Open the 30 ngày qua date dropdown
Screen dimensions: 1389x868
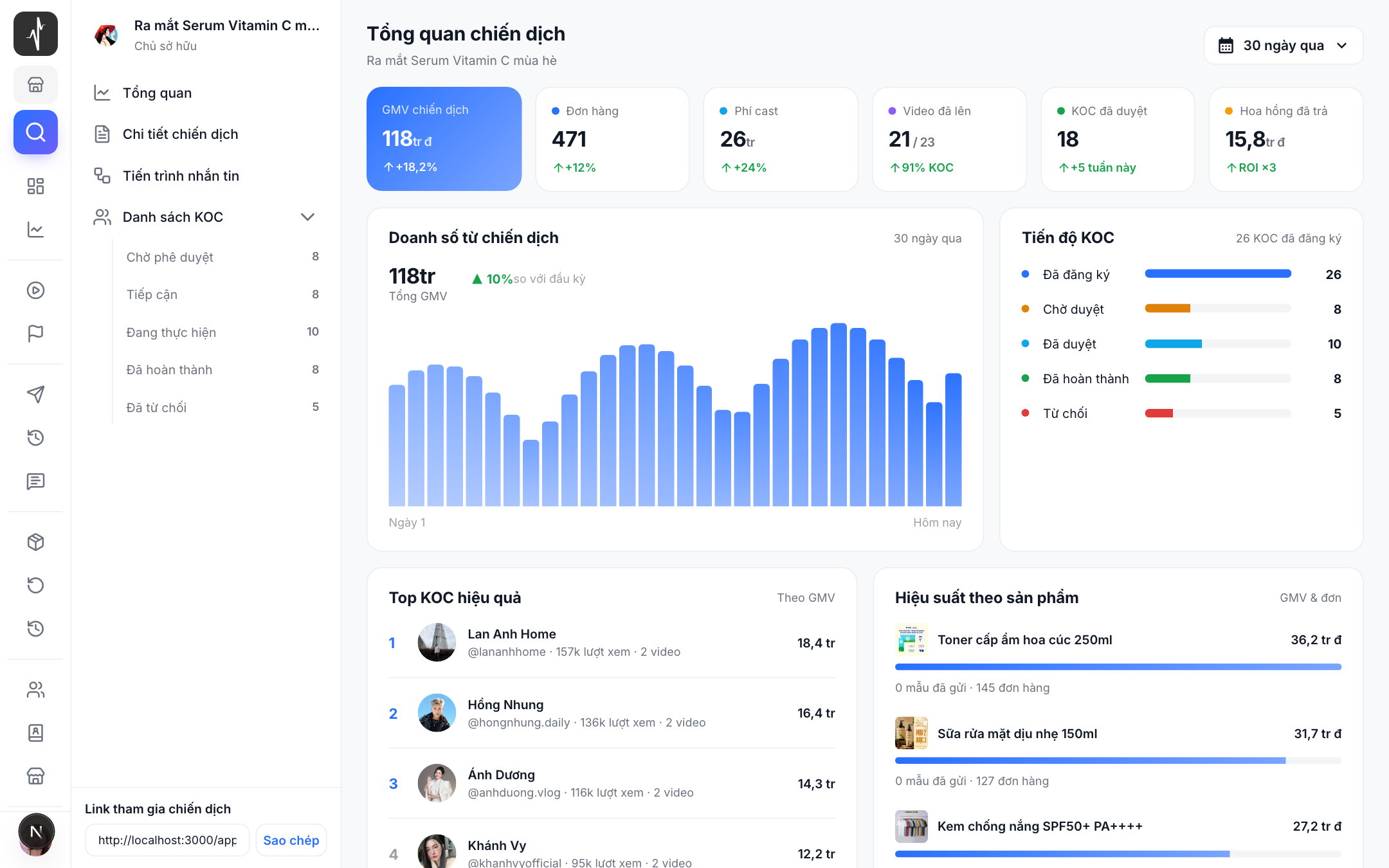[x=1283, y=46]
